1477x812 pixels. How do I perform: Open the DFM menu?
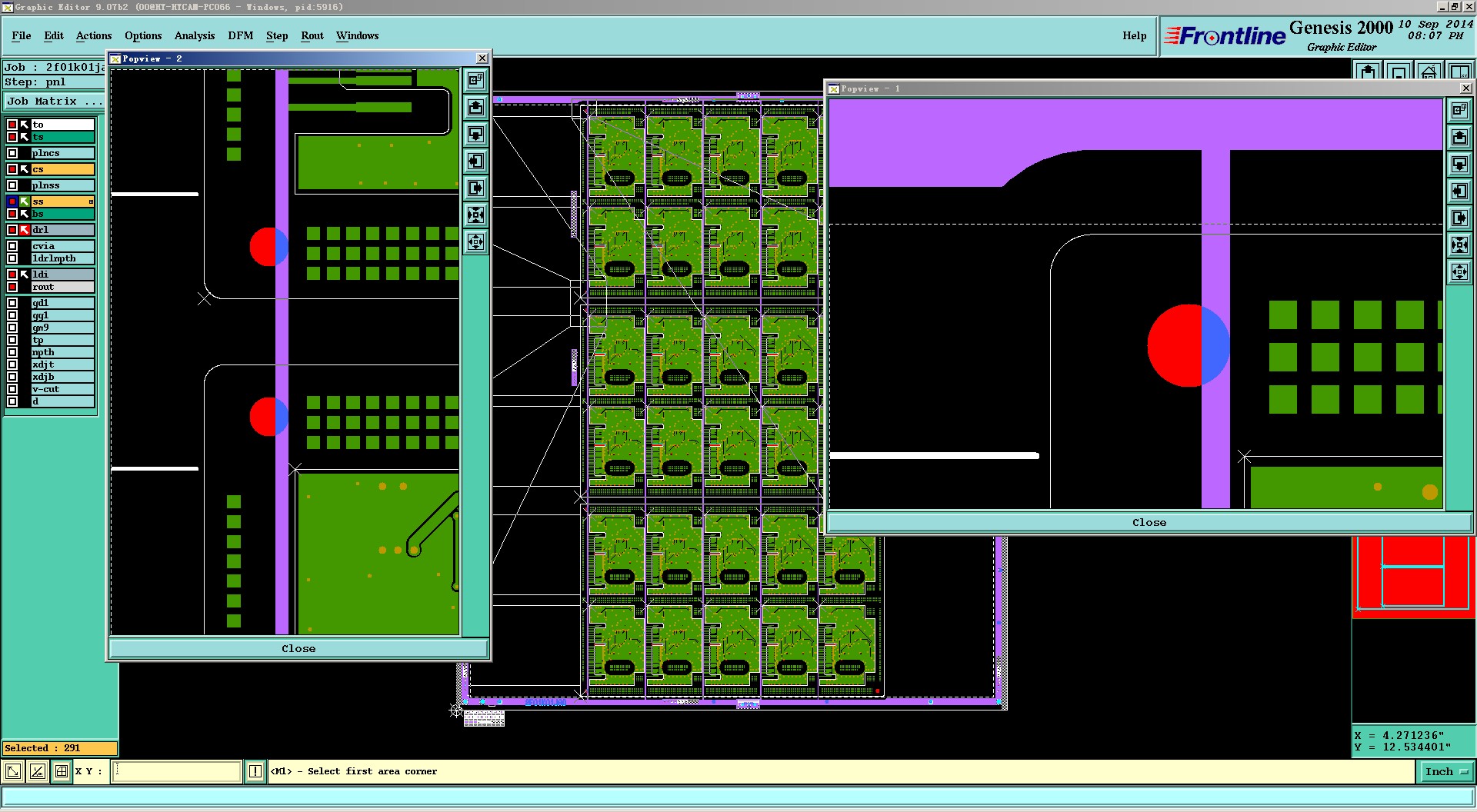click(x=240, y=36)
